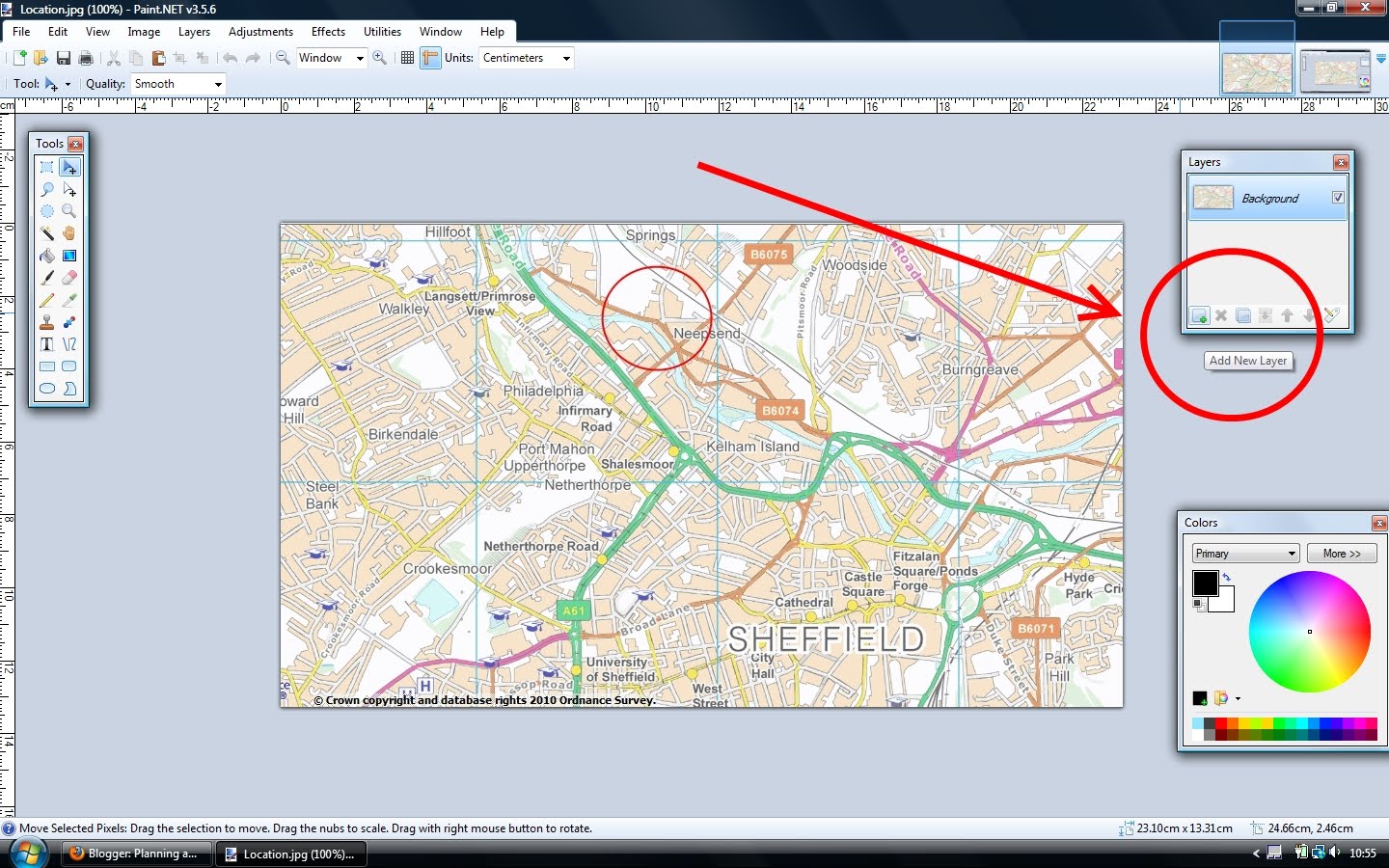Click the Zoom Out magnifier icon

283,58
